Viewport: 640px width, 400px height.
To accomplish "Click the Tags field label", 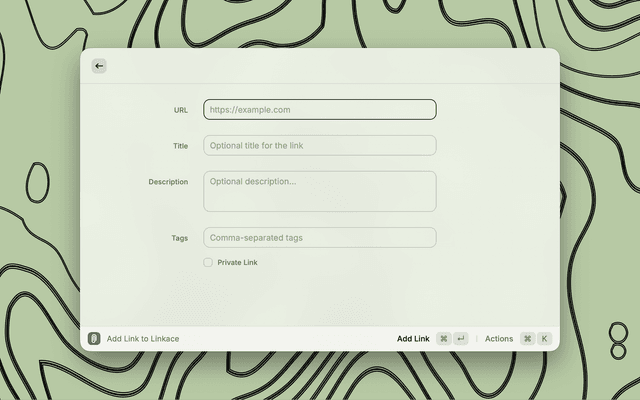I will pos(179,238).
